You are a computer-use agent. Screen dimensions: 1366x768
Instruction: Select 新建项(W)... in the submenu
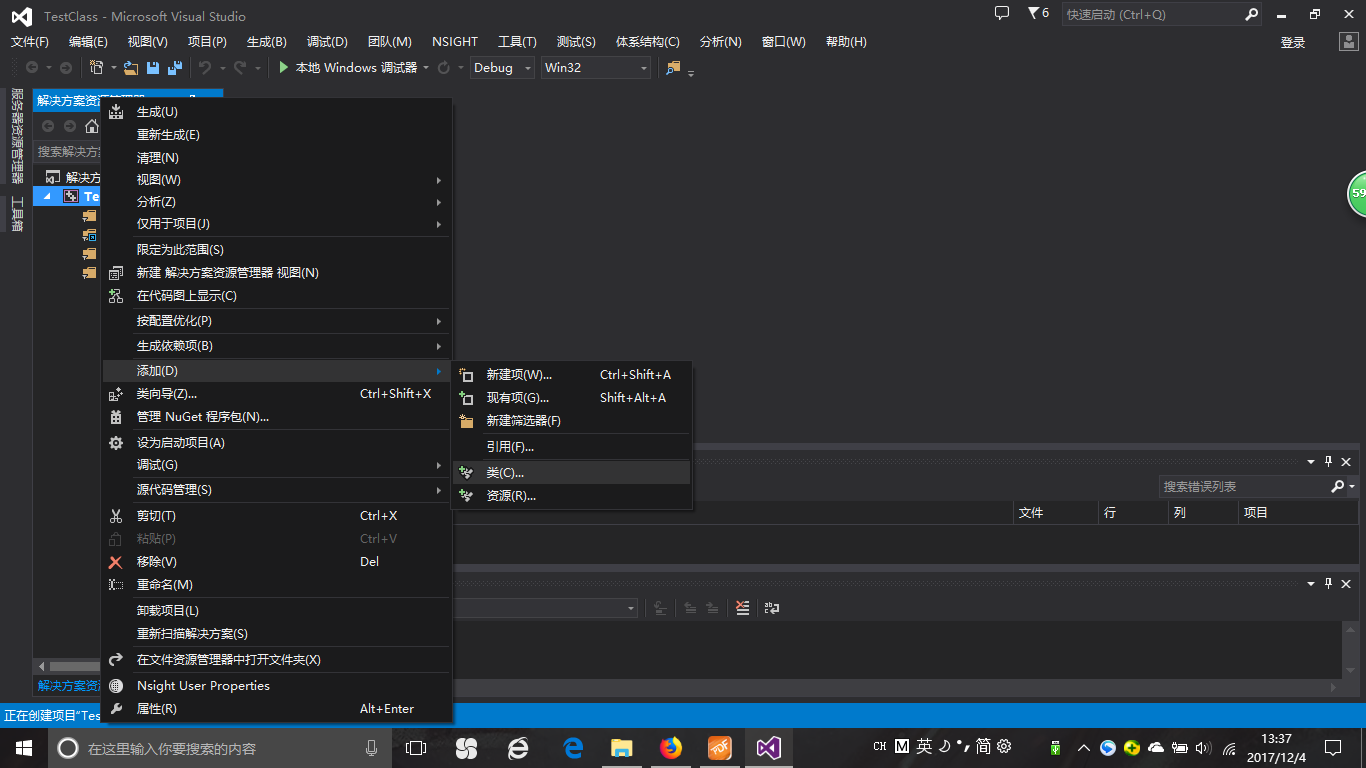[x=571, y=374]
